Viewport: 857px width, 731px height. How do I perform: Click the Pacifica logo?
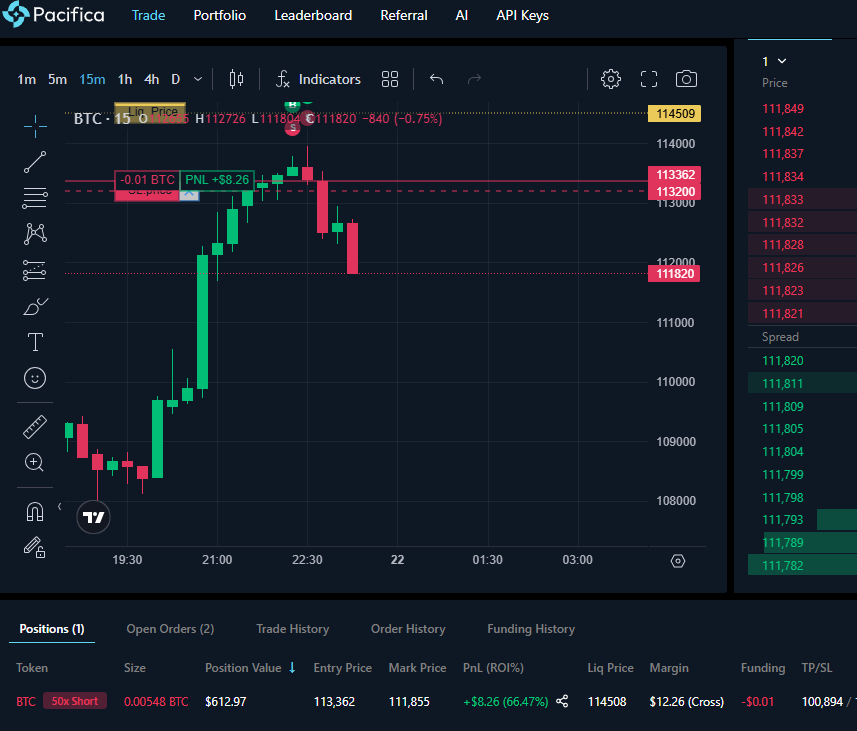pyautogui.click(x=53, y=15)
